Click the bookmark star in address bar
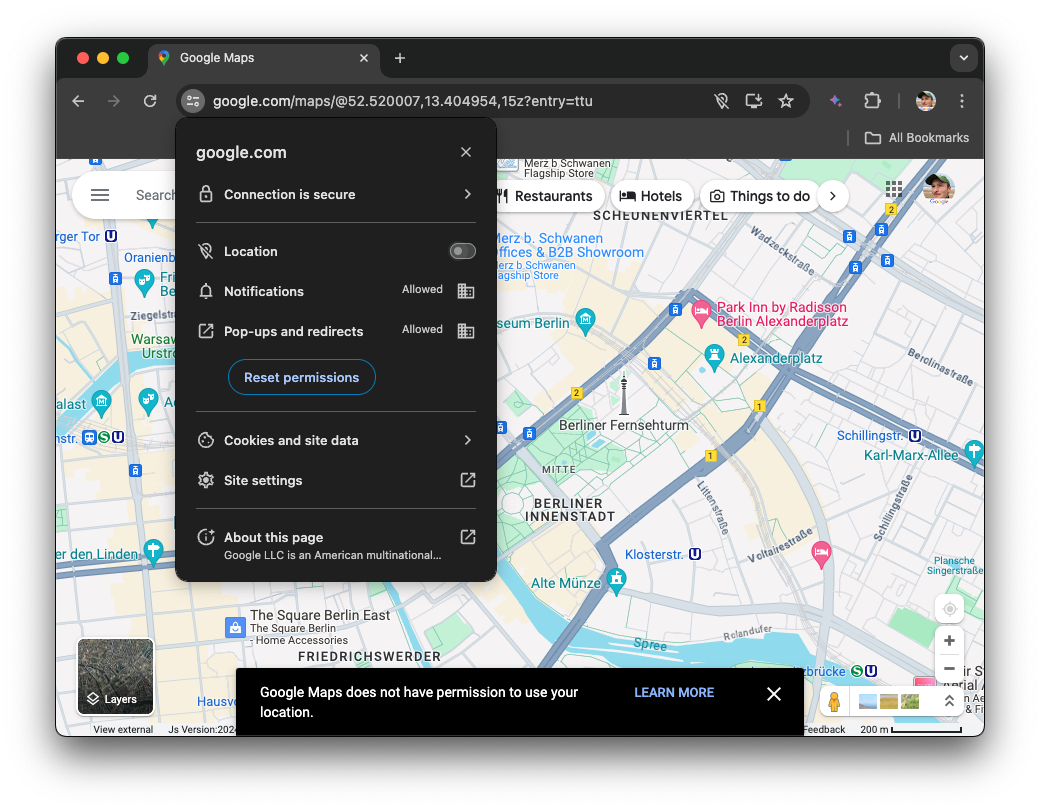The height and width of the screenshot is (810, 1040). pos(786,100)
